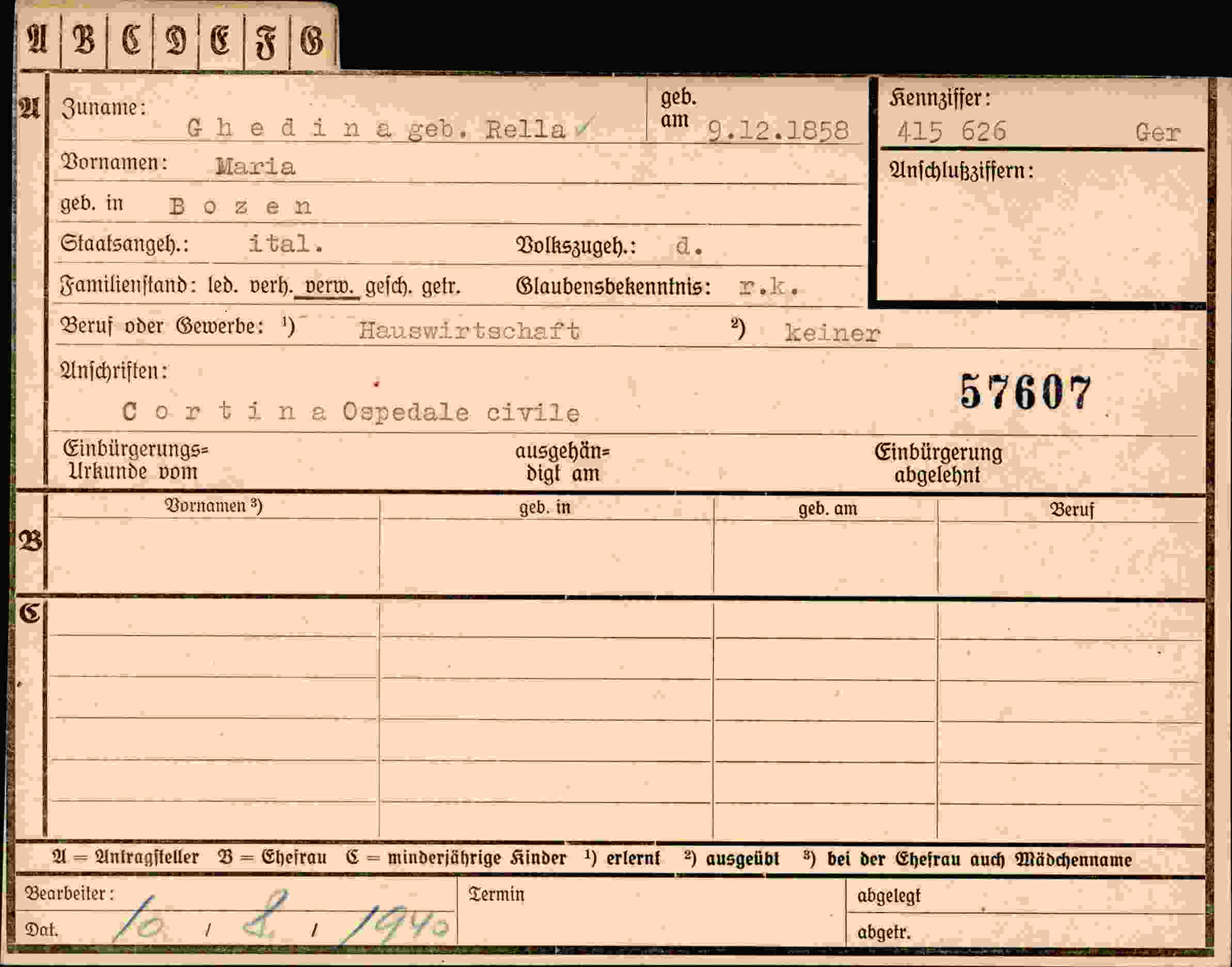Click the marital status option "gesch."
Viewport: 1232px width, 967px height.
(x=389, y=287)
